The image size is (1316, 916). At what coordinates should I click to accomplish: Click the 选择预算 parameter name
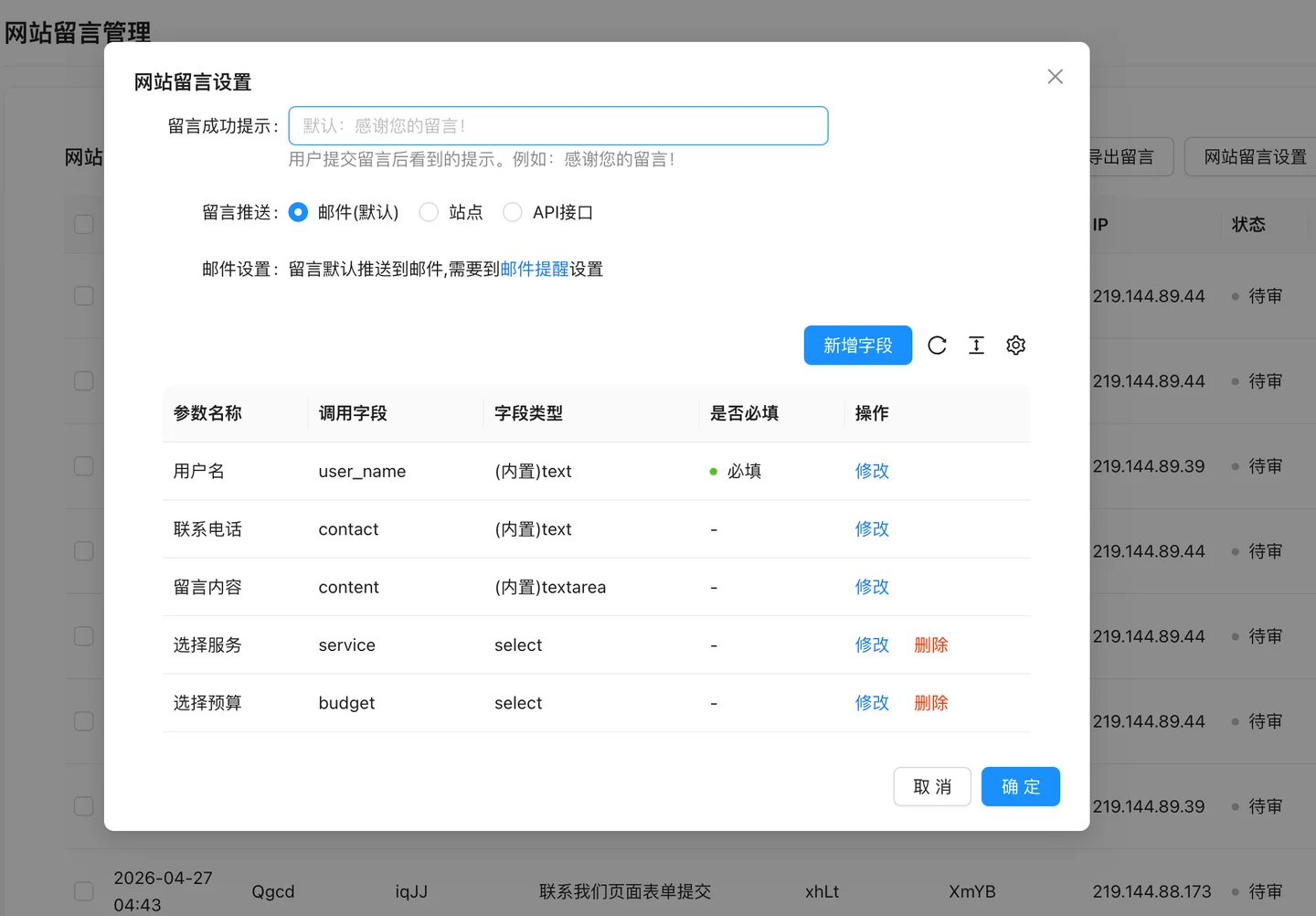(x=207, y=703)
